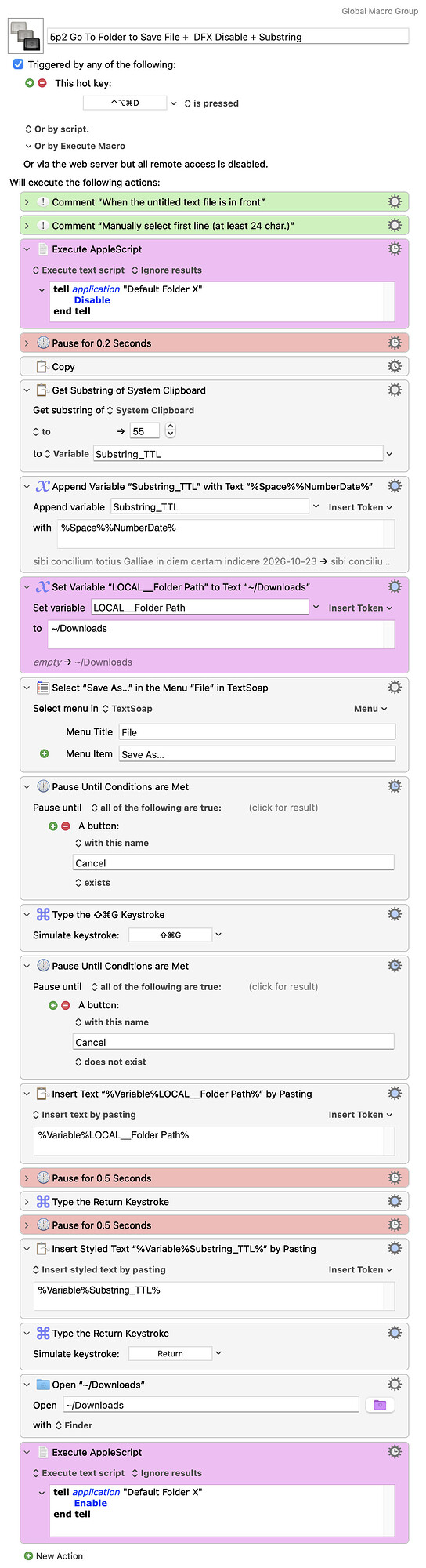Click red minus beside "This hot key" trigger
This screenshot has height=1568, width=426.
[x=42, y=83]
